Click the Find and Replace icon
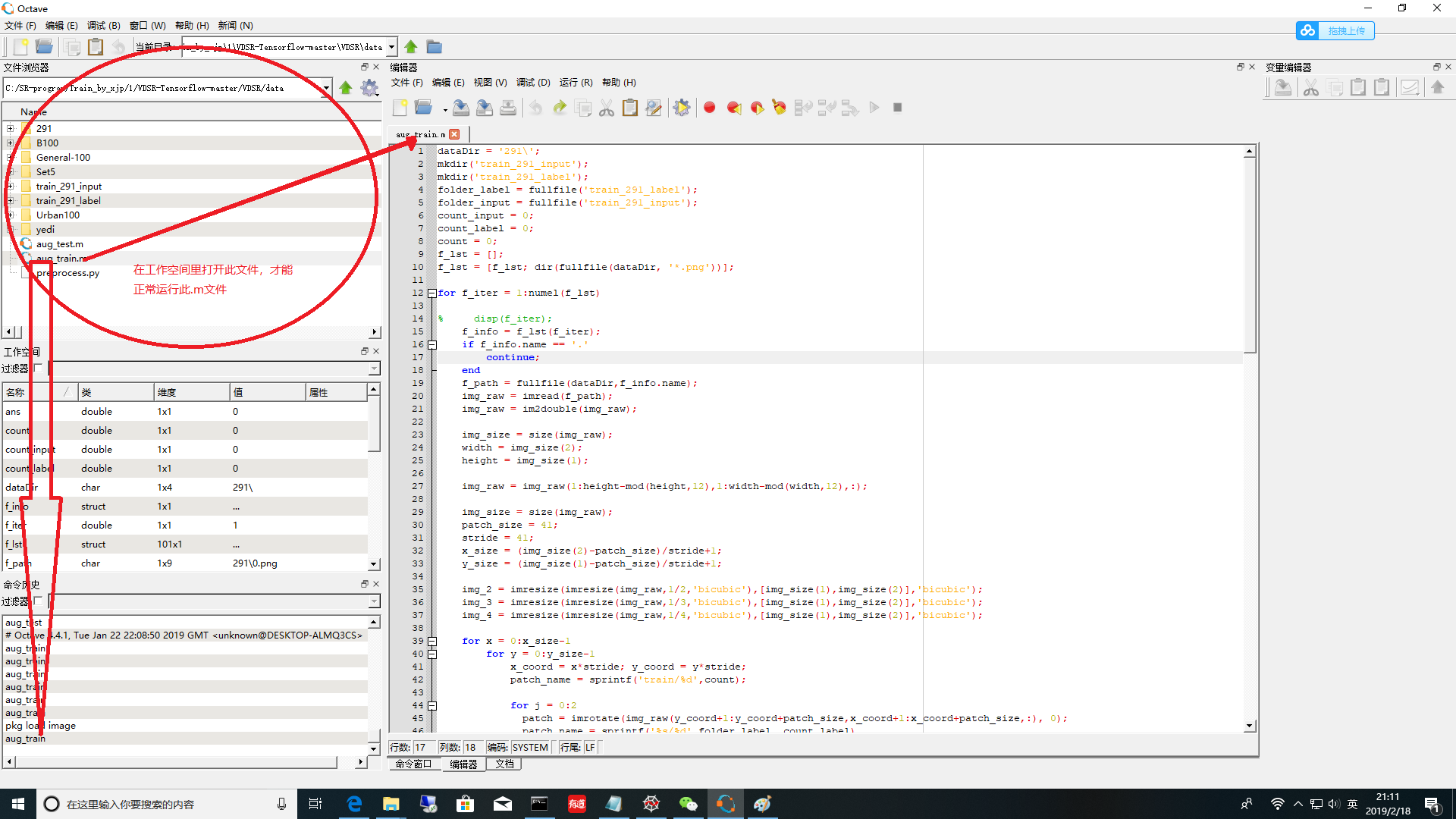Screen dimensions: 1456x819 [x=653, y=108]
